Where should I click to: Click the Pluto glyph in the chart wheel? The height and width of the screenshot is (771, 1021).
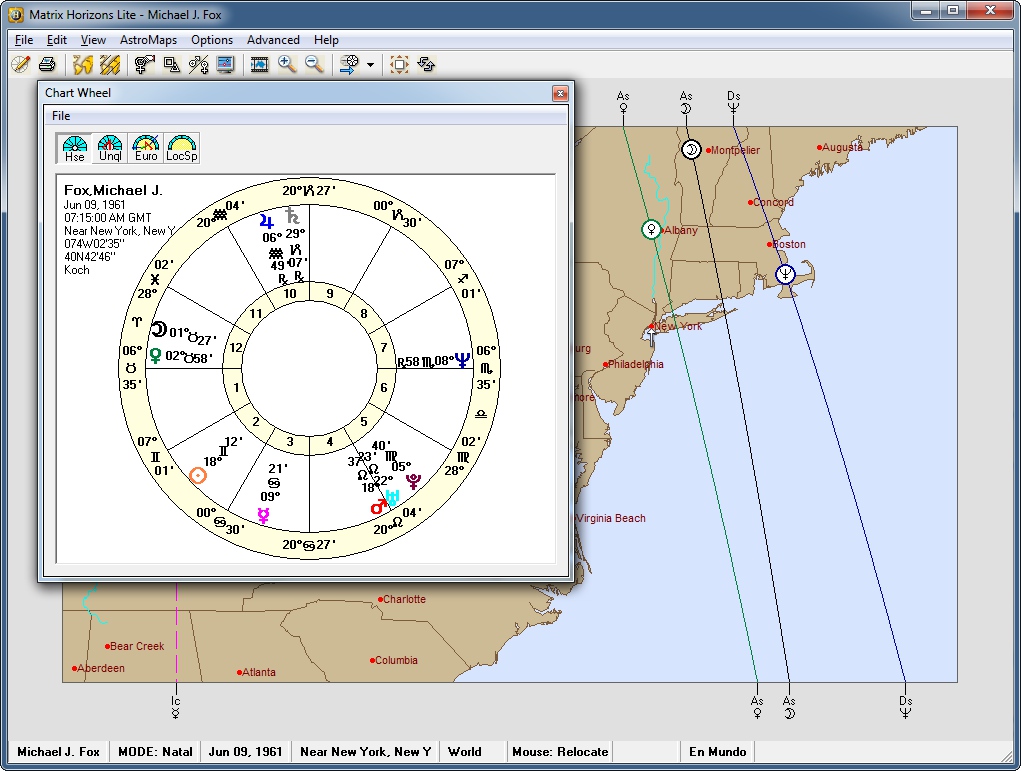tap(413, 481)
